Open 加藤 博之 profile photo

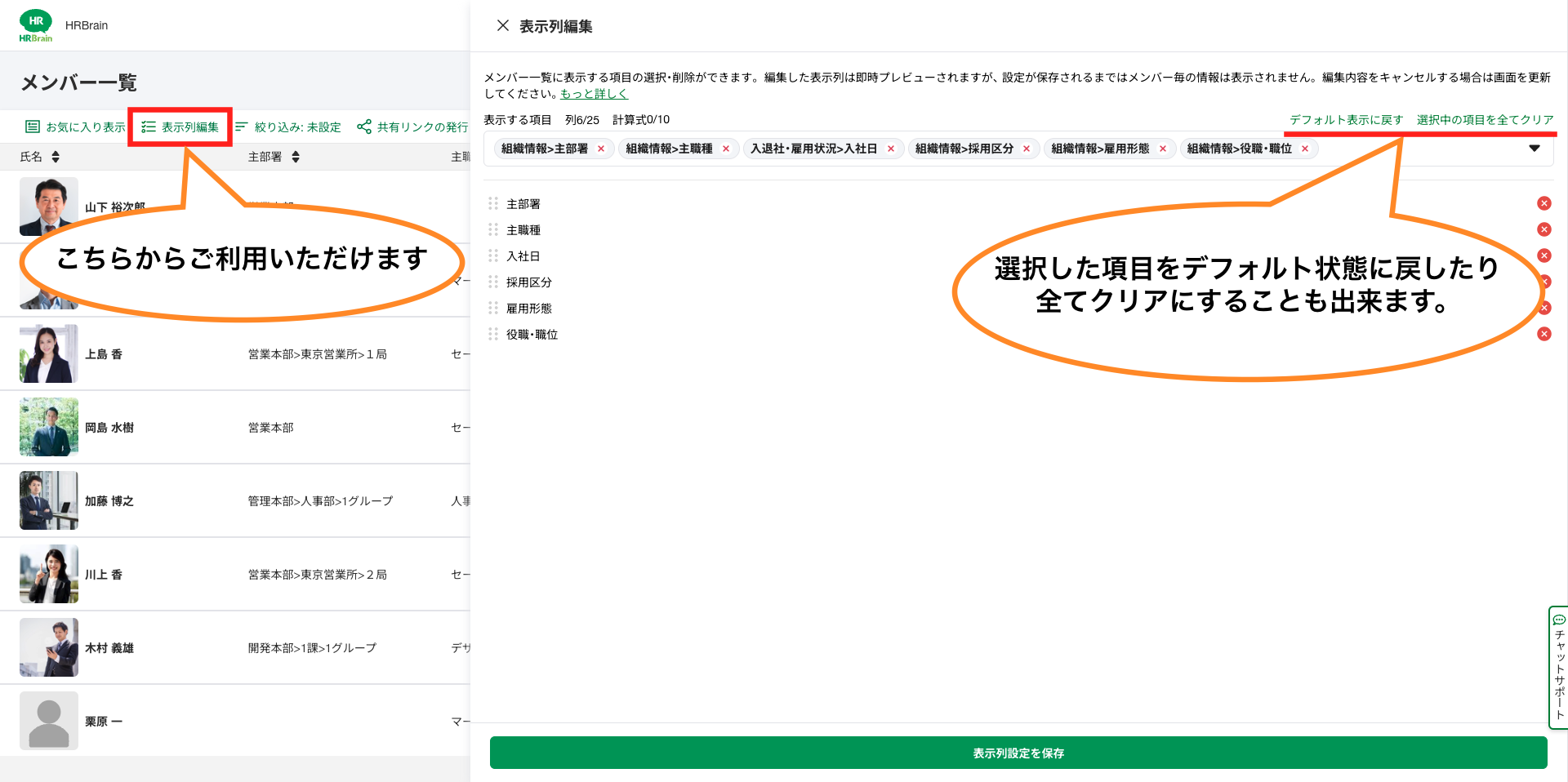pos(49,500)
